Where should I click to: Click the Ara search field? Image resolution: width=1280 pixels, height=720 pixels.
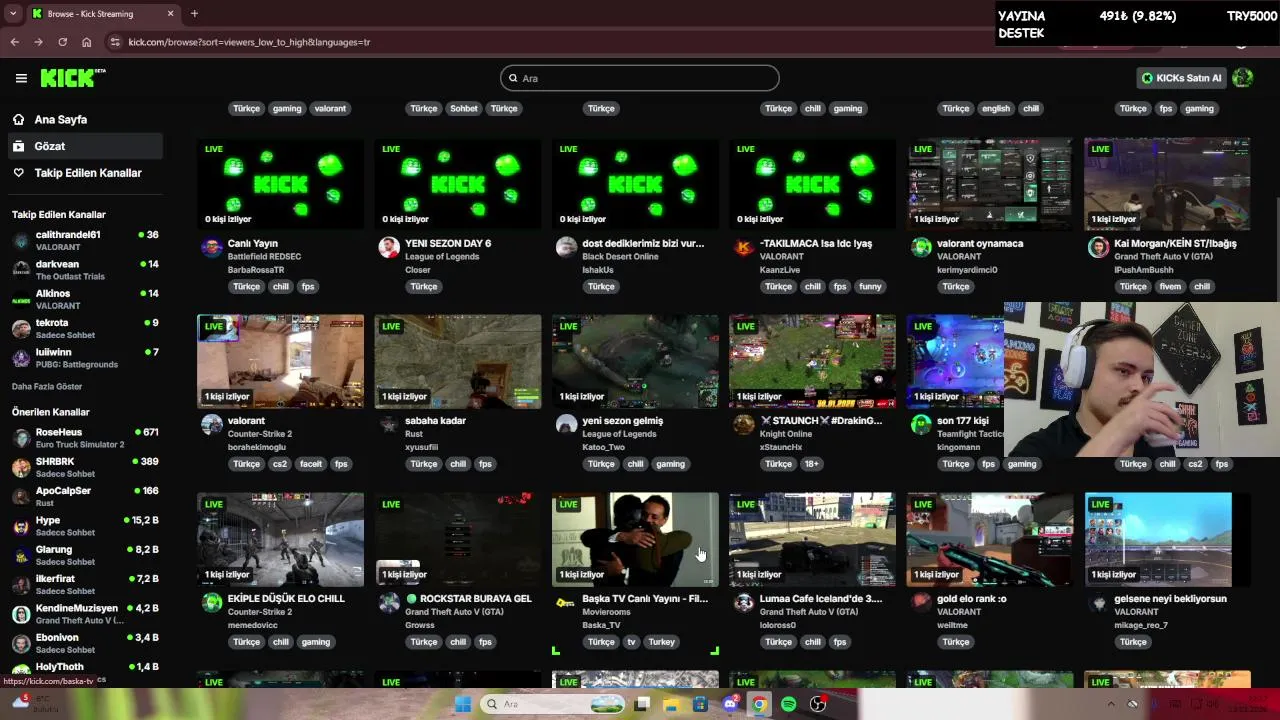point(640,78)
